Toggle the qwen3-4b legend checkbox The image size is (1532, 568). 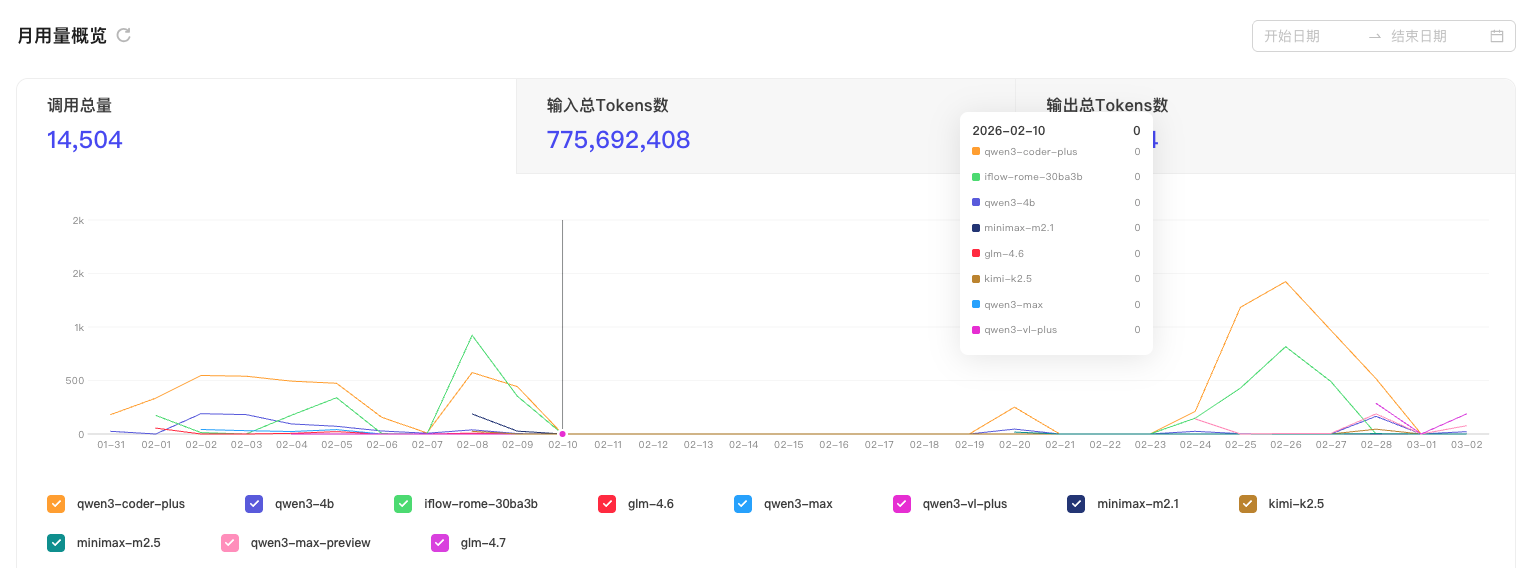coord(255,504)
